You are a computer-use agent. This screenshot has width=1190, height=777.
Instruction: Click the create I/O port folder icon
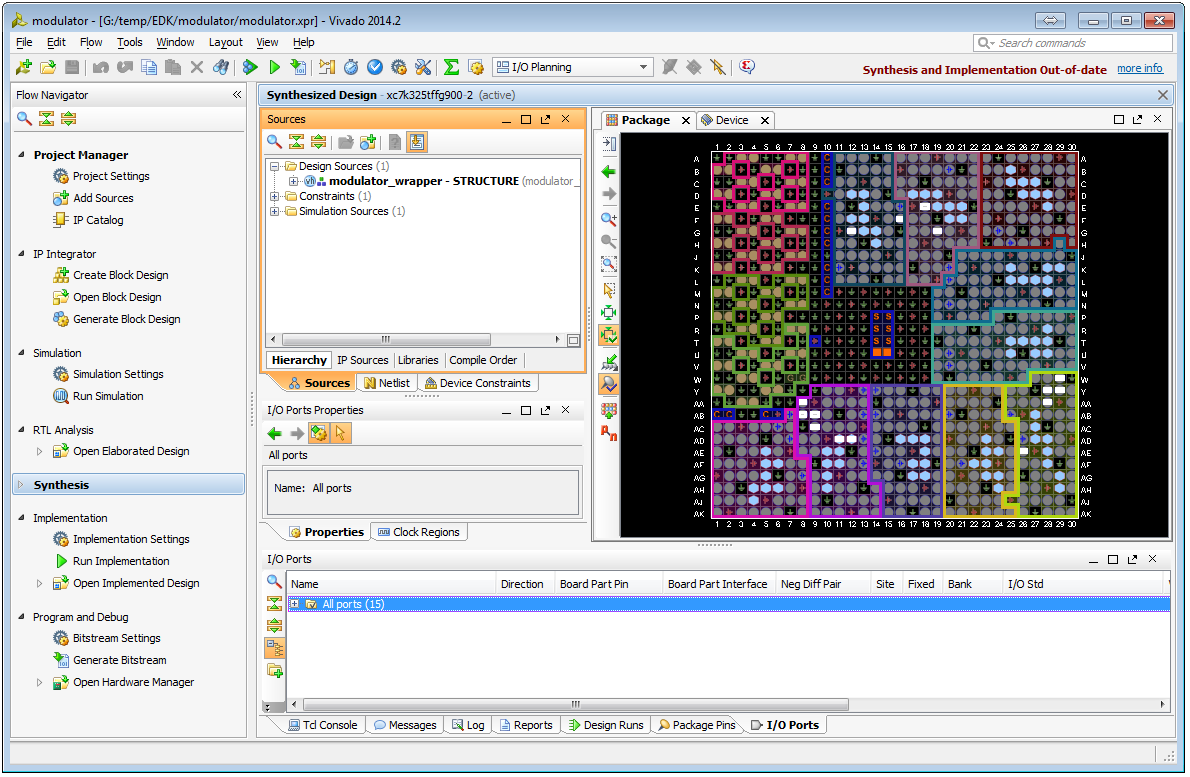(x=275, y=670)
